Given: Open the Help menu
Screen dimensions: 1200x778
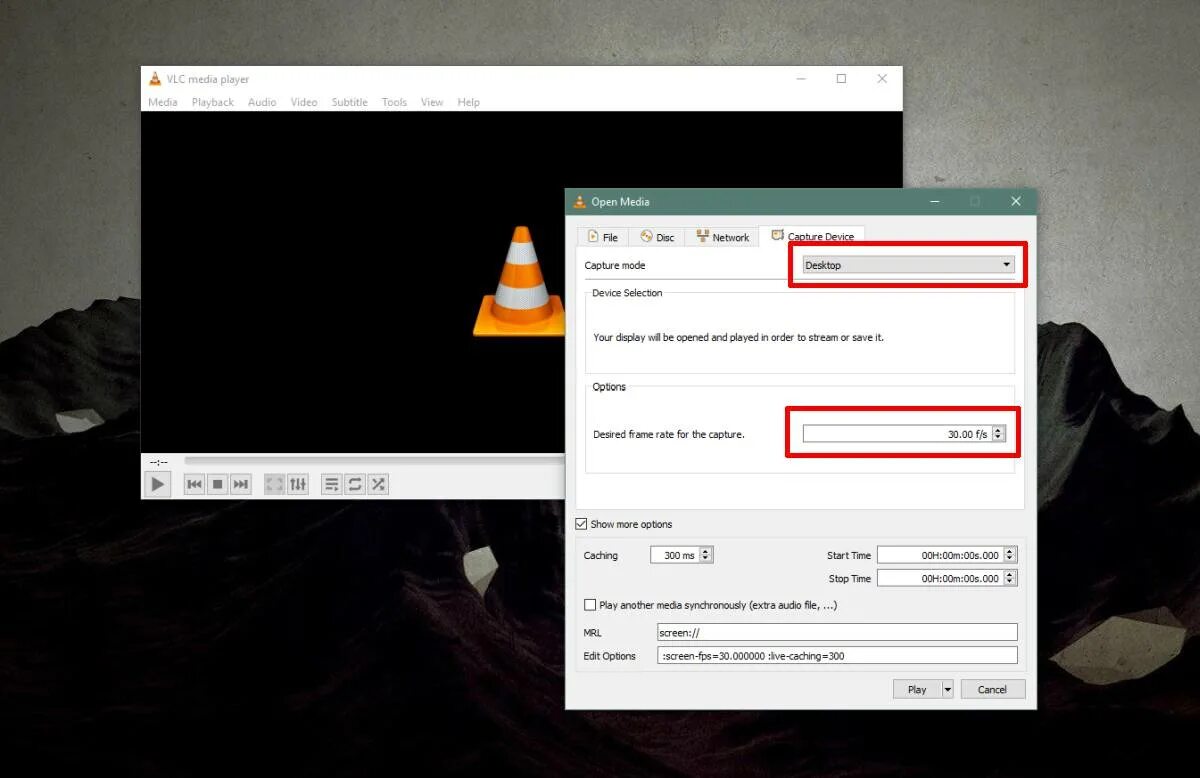Looking at the screenshot, I should click(468, 102).
